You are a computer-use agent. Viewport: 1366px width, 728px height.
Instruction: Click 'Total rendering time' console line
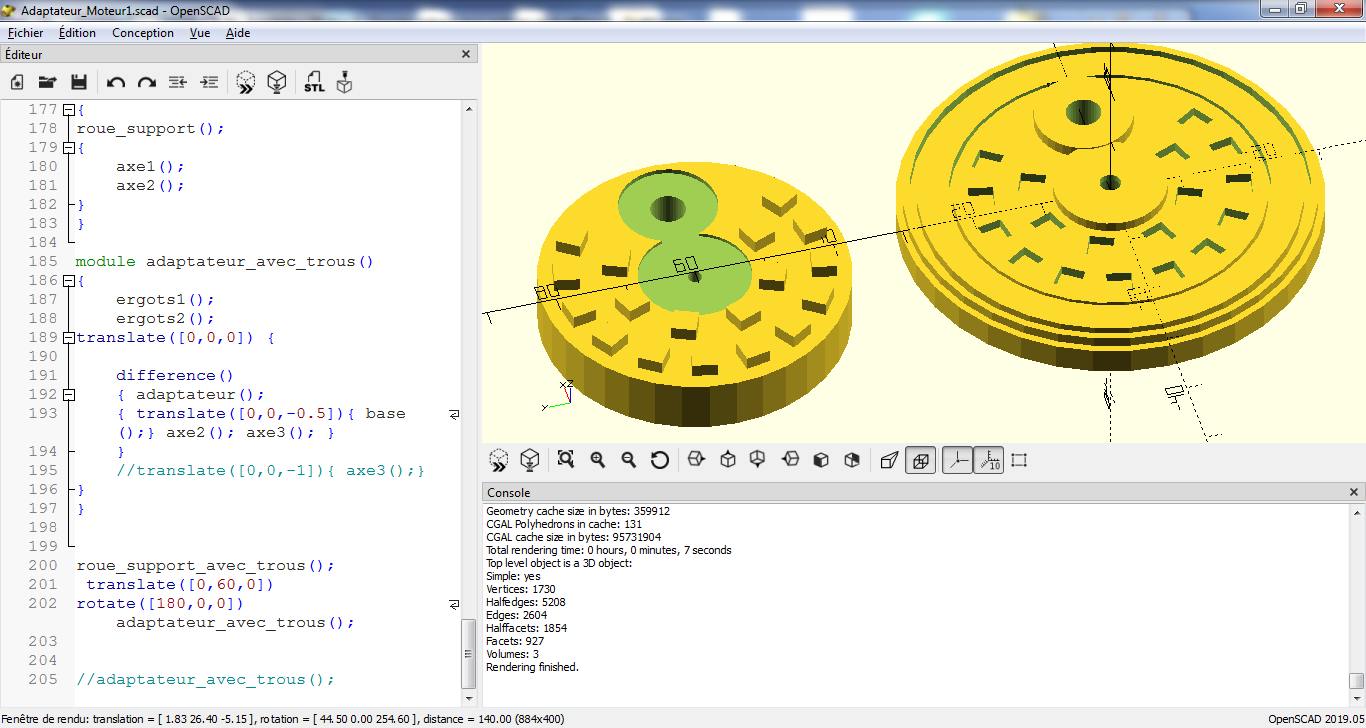pyautogui.click(x=609, y=550)
